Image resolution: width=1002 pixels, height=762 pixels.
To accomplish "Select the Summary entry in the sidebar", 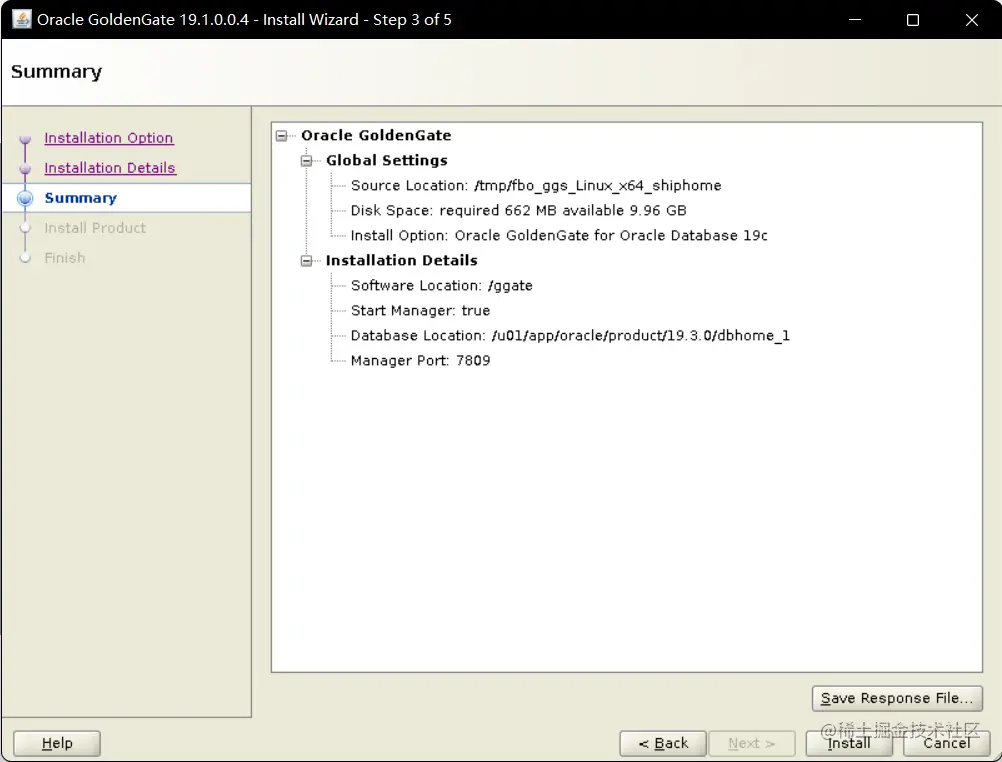I will point(80,198).
